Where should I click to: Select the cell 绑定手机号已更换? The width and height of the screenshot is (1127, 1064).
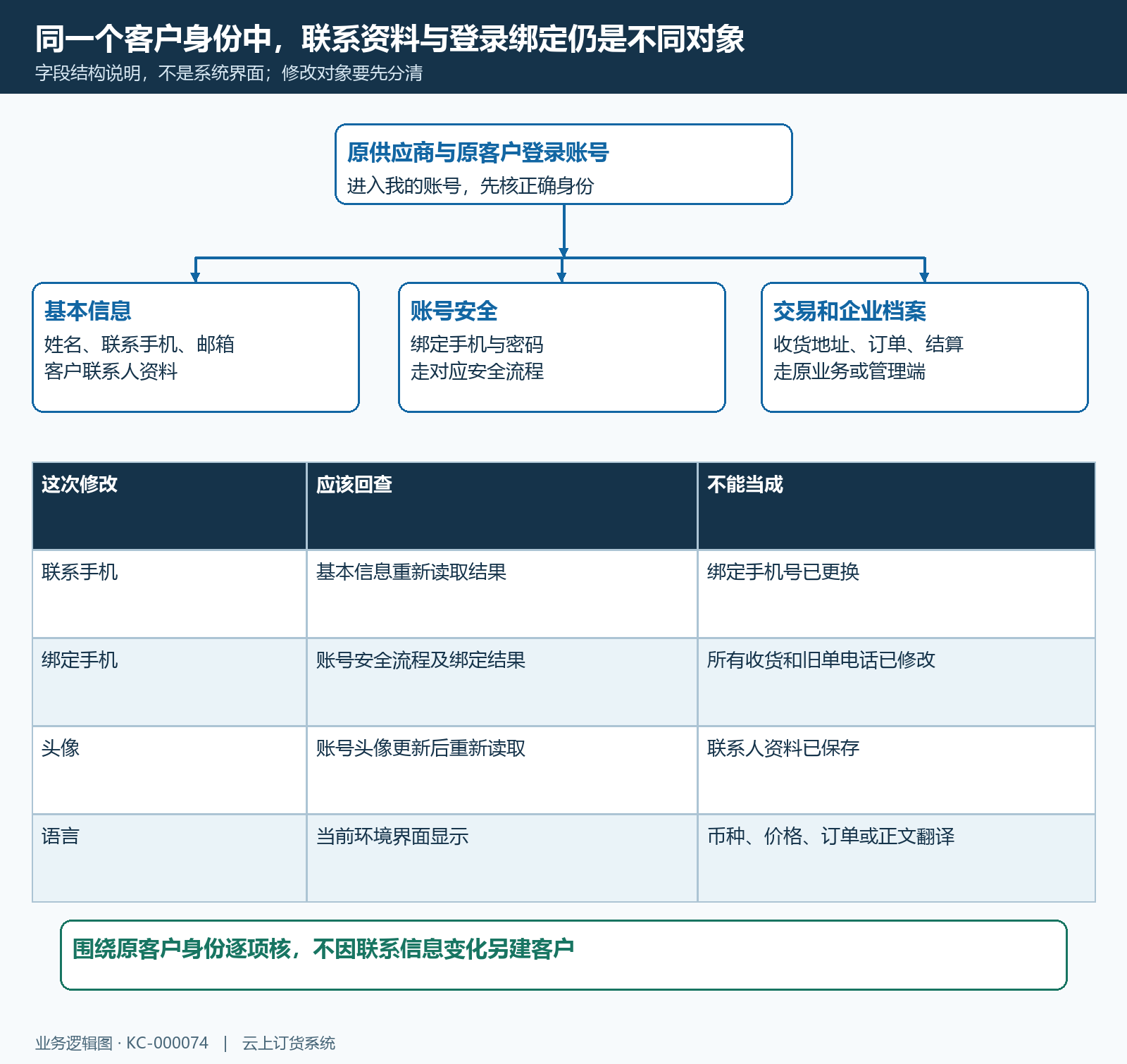897,594
